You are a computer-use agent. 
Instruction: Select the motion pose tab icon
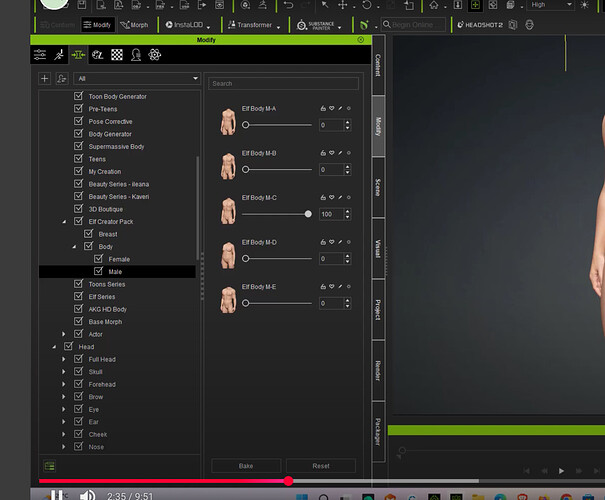[x=59, y=55]
